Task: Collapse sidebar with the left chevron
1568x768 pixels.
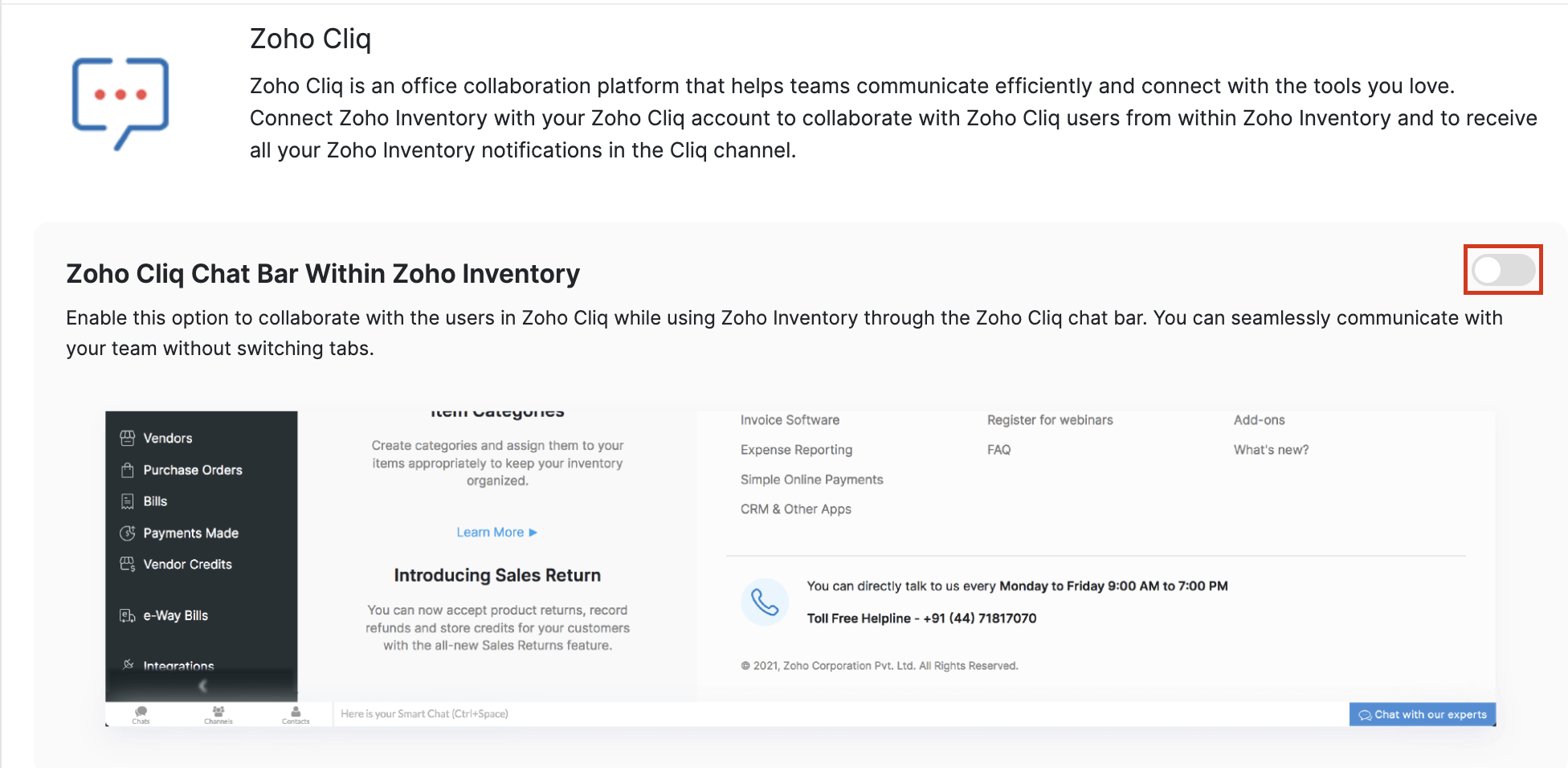Action: (202, 685)
